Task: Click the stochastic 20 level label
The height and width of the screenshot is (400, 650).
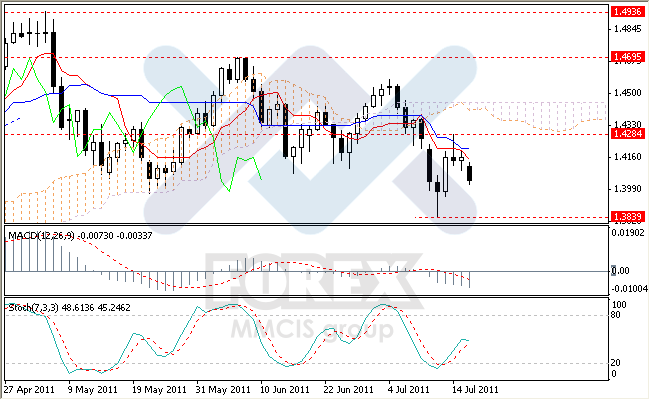Action: pos(616,363)
